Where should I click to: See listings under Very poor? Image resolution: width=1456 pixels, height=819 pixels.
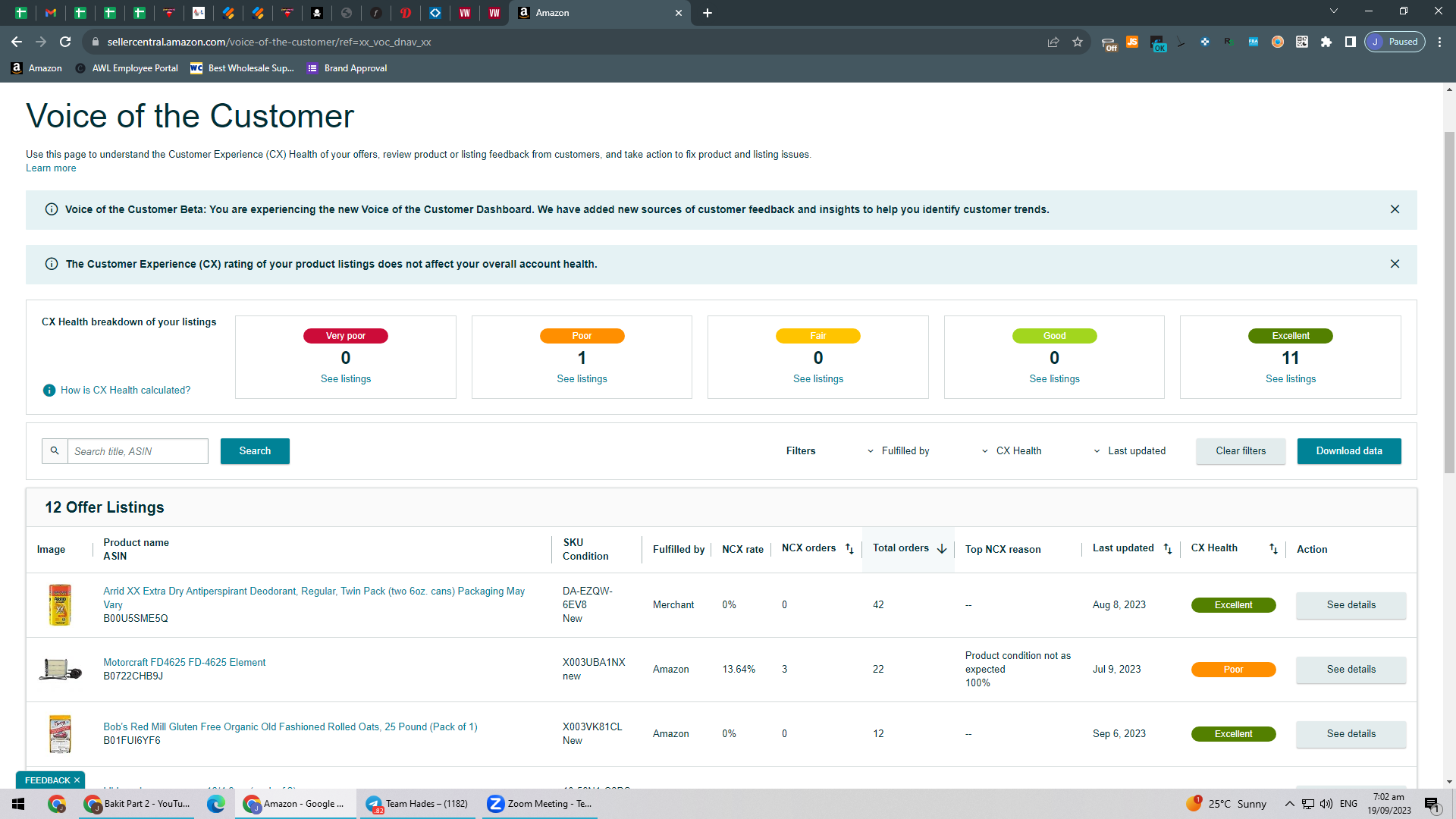[346, 379]
